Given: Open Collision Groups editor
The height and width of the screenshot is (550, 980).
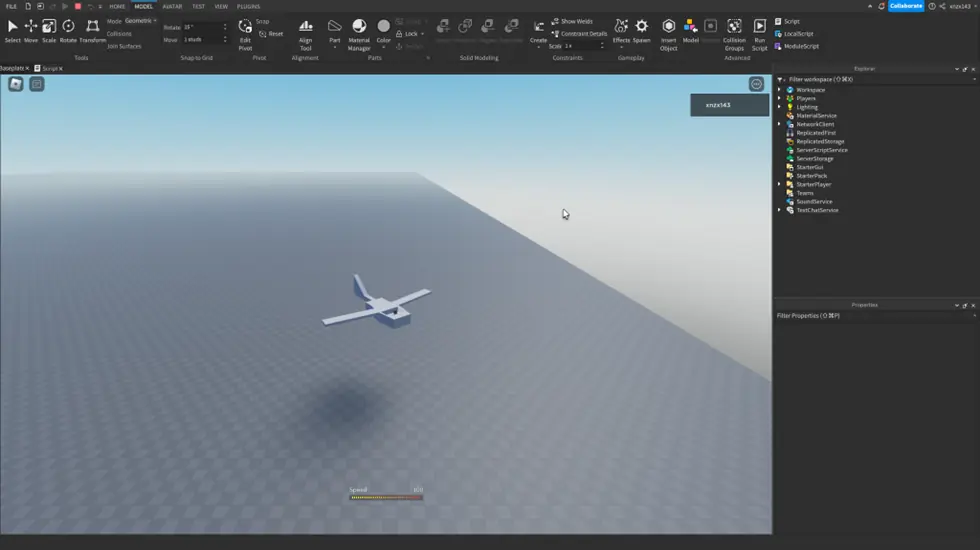Looking at the screenshot, I should pos(734,34).
